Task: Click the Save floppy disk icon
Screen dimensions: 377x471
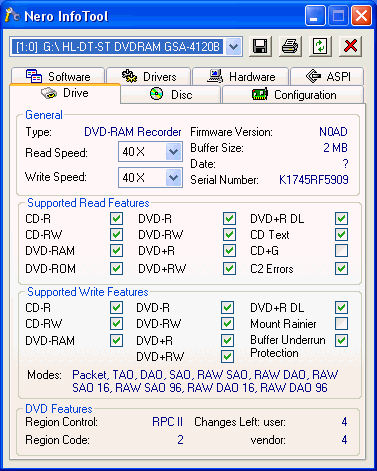Action: tap(260, 46)
